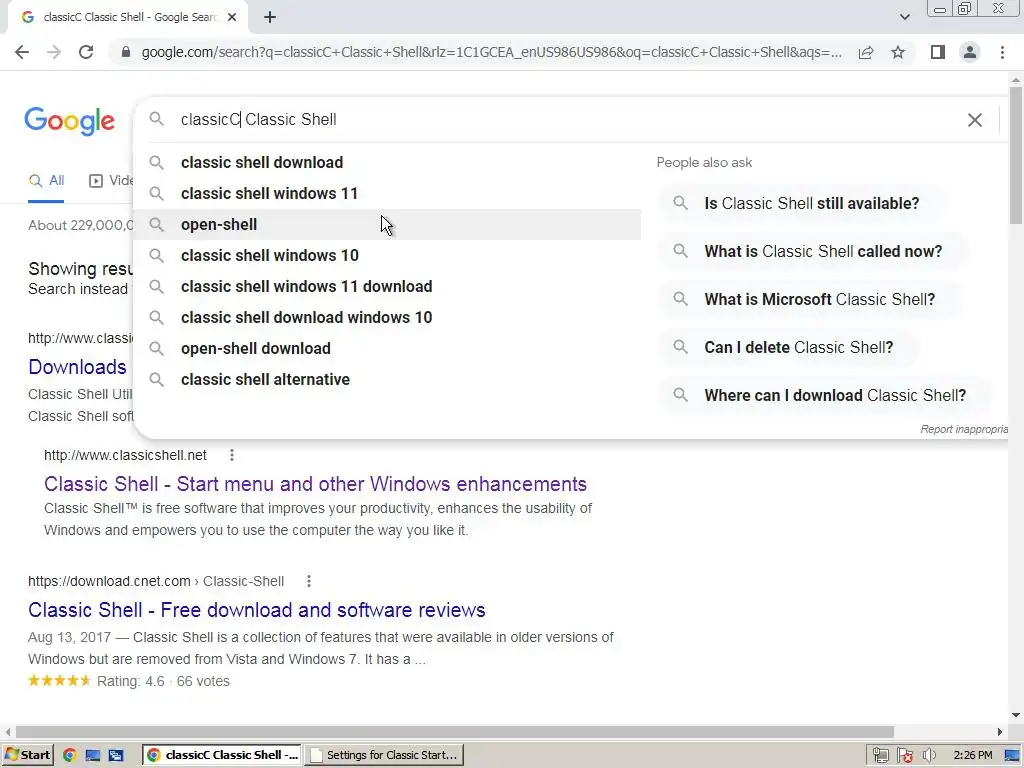Open 'Classic Shell - Free download' CNET result

(257, 610)
